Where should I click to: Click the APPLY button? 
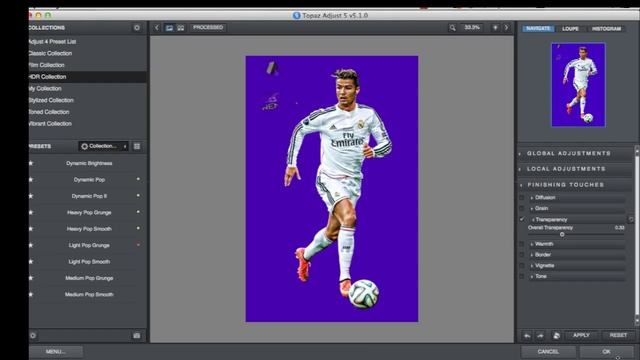(581, 336)
